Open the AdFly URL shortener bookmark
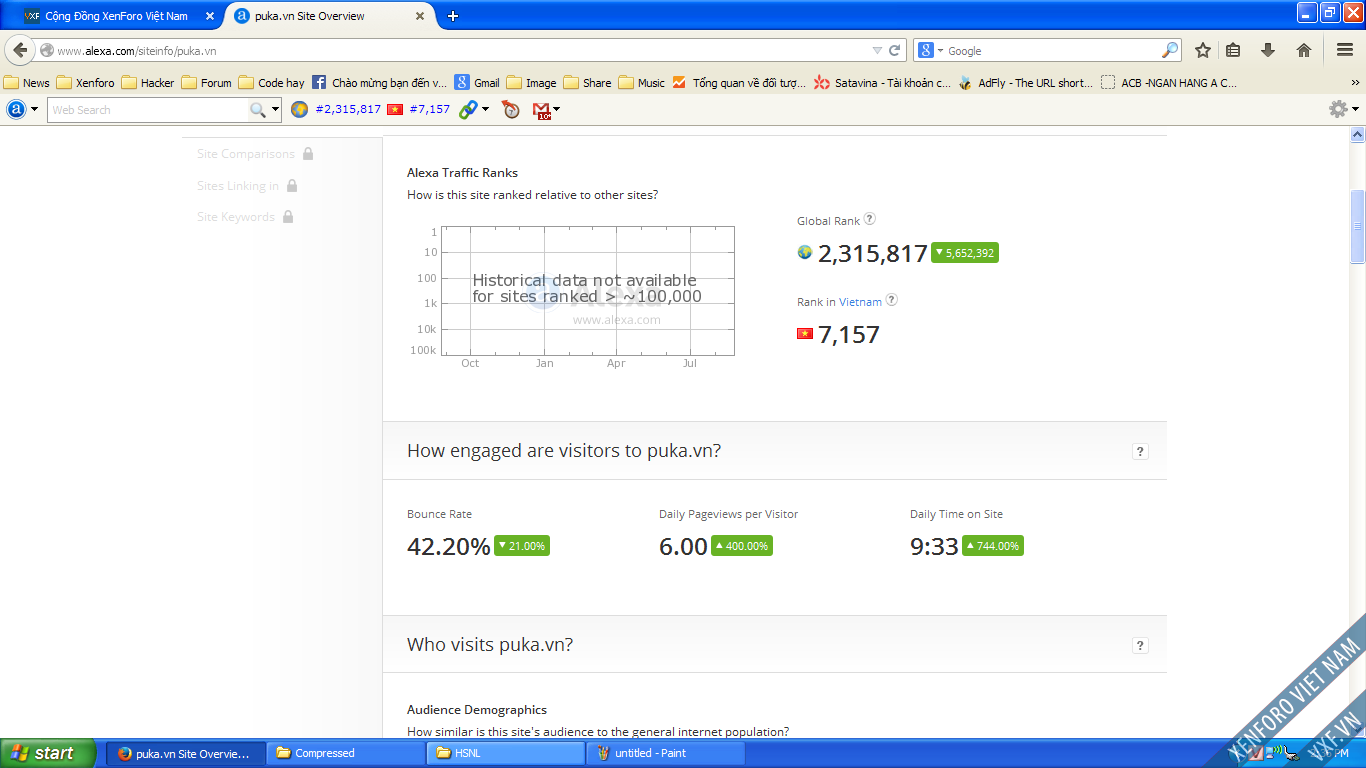This screenshot has width=1366, height=768. (x=1025, y=83)
